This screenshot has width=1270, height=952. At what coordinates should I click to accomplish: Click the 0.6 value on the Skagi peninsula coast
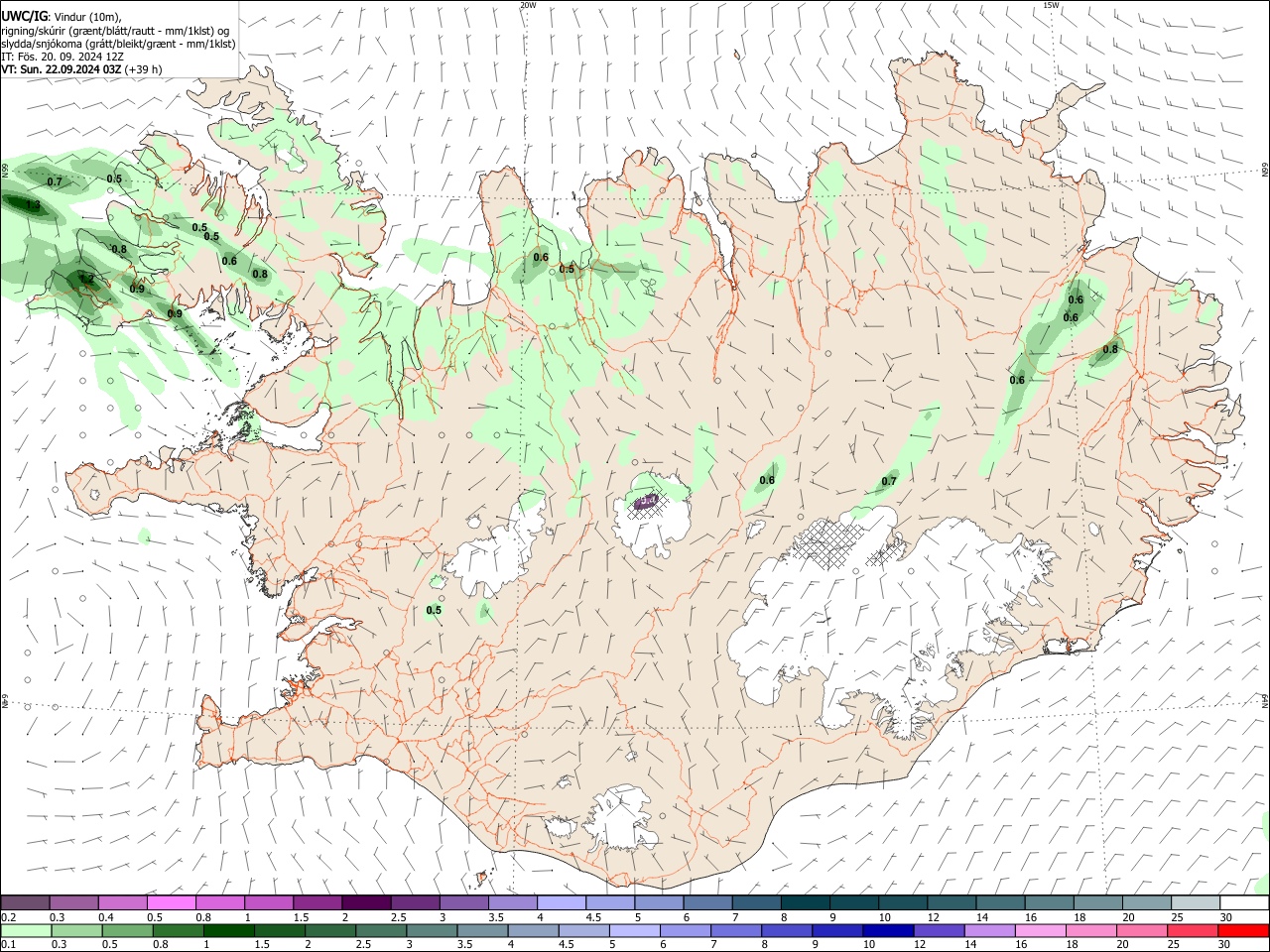point(541,257)
